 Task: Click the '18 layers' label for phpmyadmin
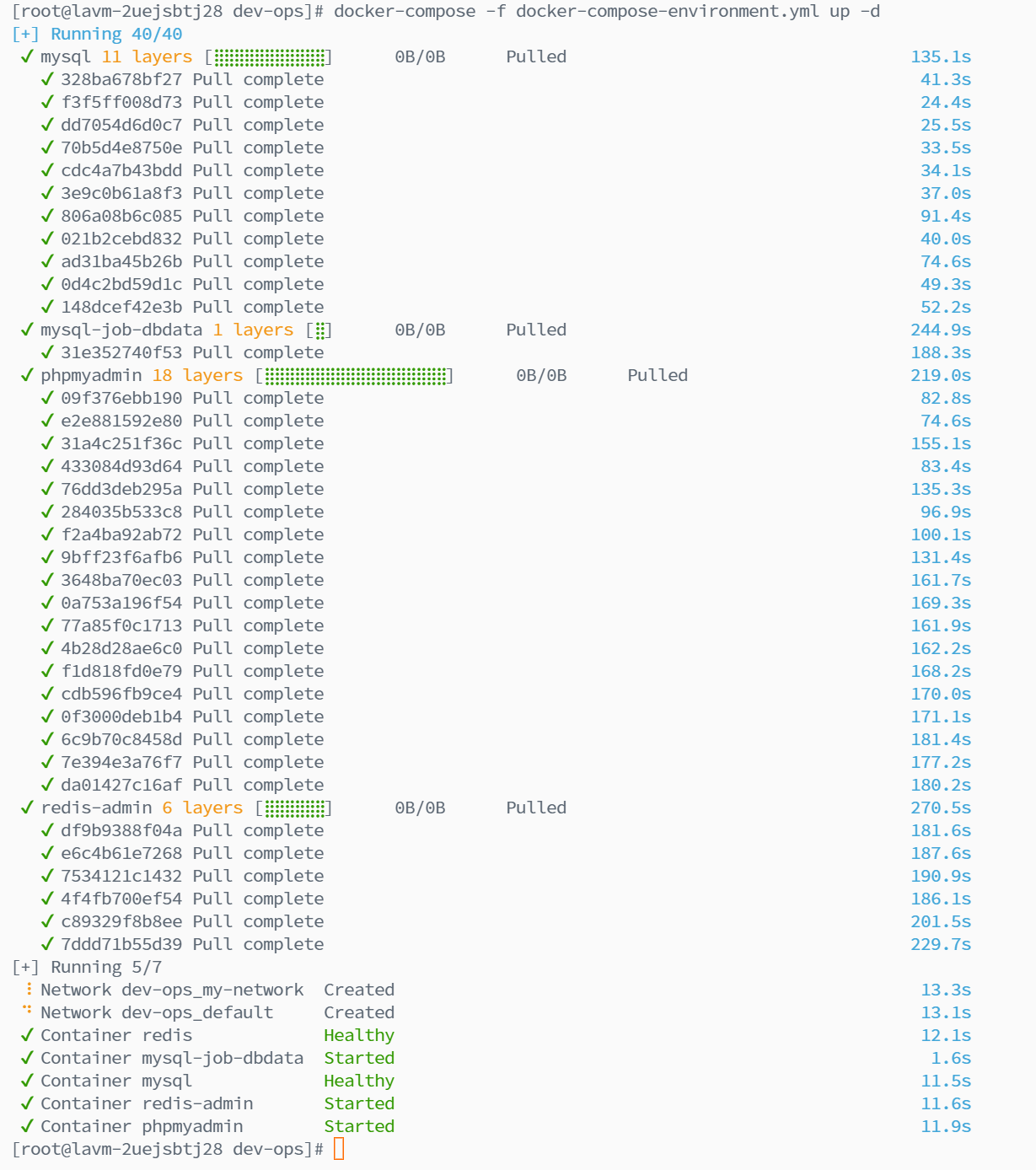point(197,376)
